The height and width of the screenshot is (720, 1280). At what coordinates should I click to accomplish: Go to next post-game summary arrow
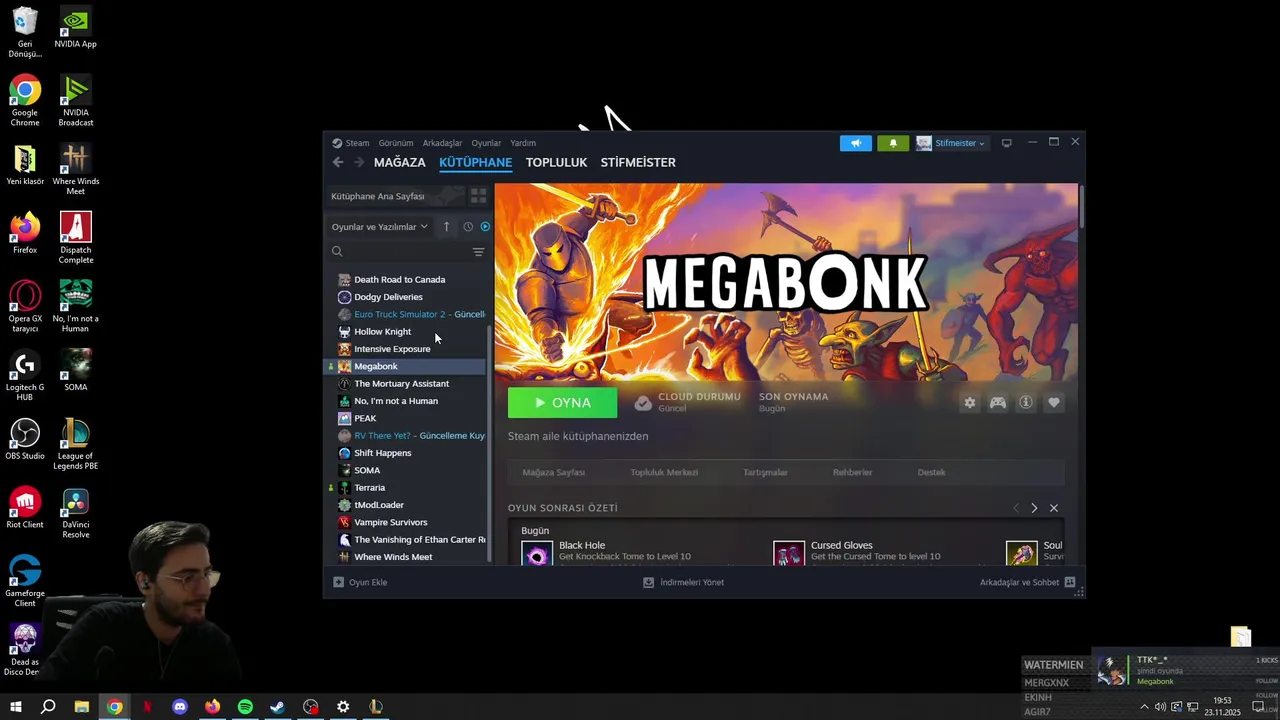(1034, 508)
